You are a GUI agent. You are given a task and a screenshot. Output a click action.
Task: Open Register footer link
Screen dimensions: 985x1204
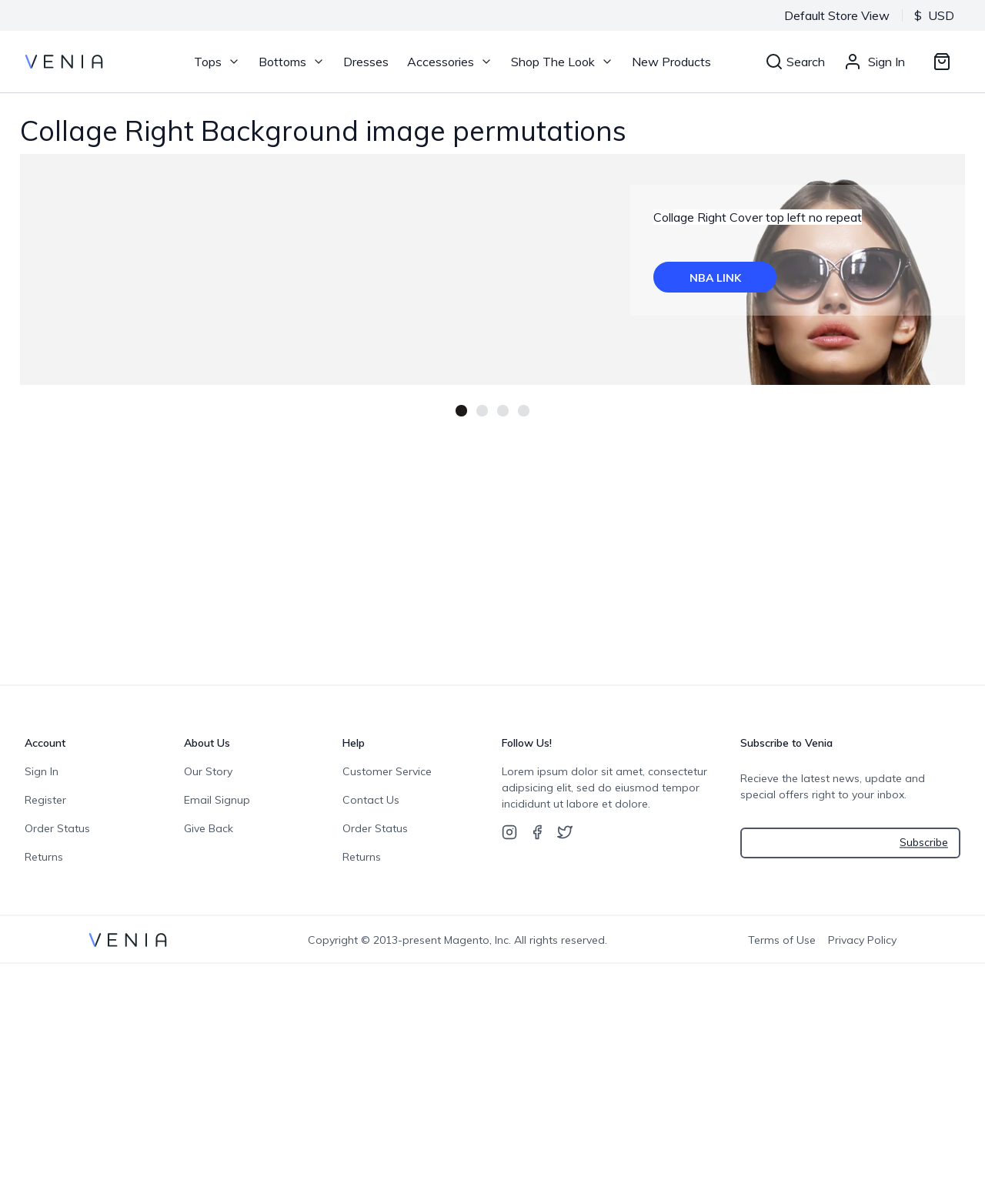pos(45,800)
